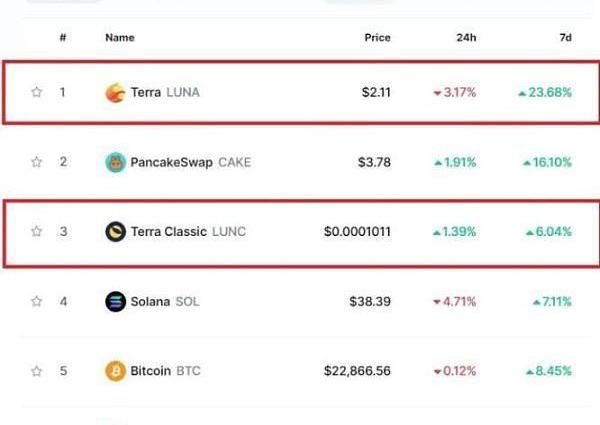This screenshot has width=600, height=425.
Task: Click the Terra LUNA coin logo
Action: pos(116,93)
